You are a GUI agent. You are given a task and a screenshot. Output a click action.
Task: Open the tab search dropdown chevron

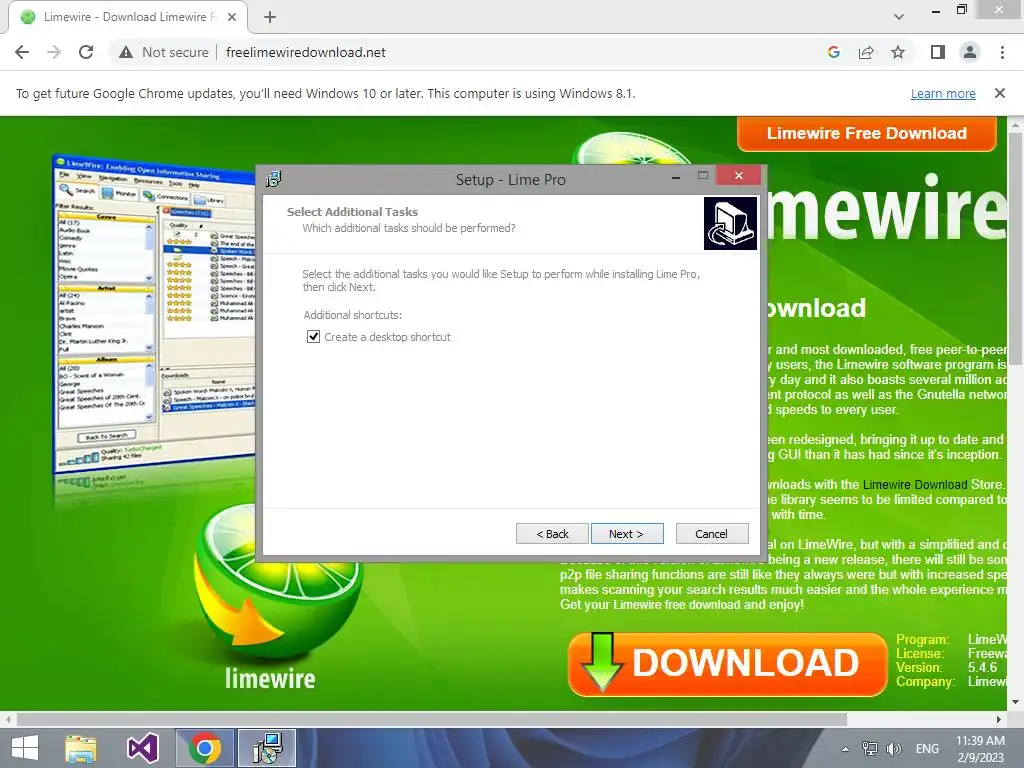pos(899,17)
